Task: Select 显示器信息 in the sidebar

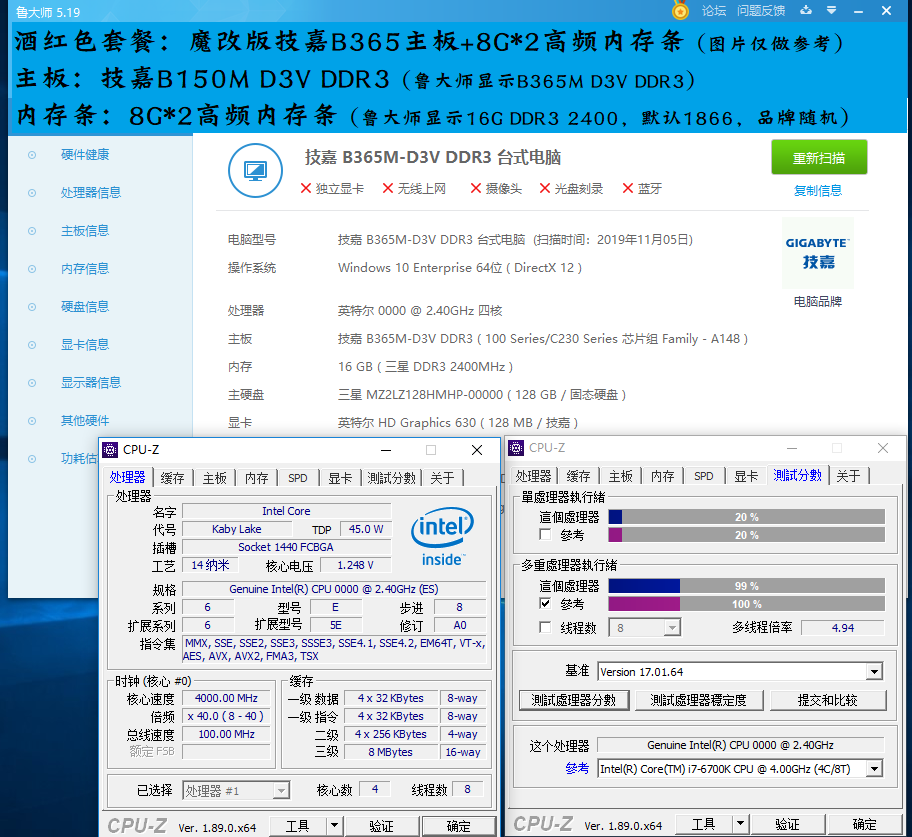Action: (x=91, y=383)
